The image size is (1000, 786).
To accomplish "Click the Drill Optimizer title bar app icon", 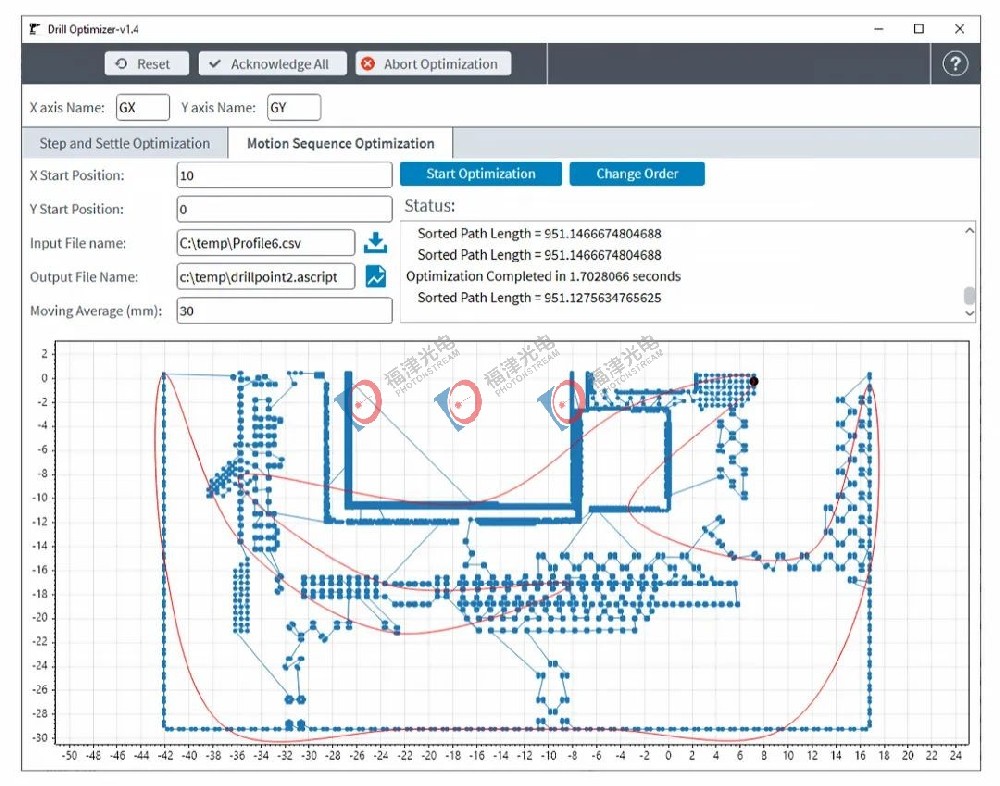I will click(34, 29).
